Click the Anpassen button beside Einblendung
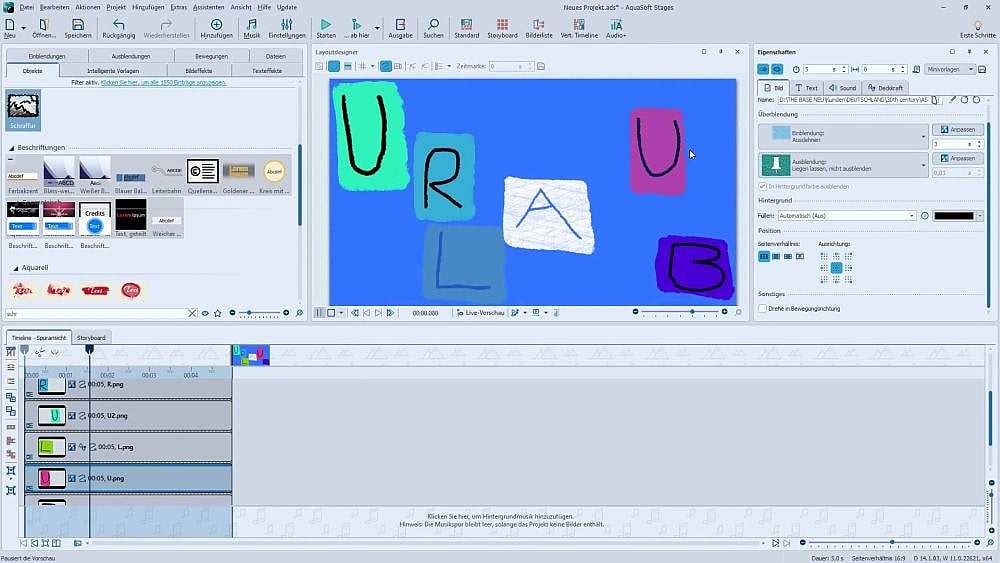 click(957, 130)
